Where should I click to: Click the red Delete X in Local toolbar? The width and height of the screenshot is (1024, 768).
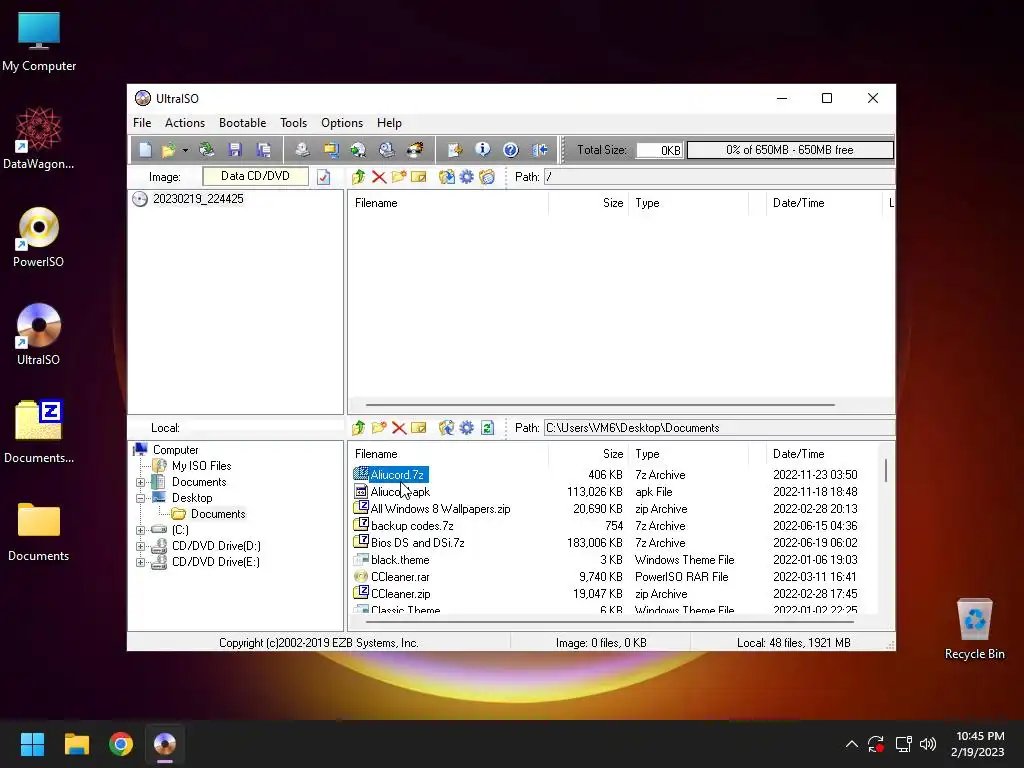(399, 428)
